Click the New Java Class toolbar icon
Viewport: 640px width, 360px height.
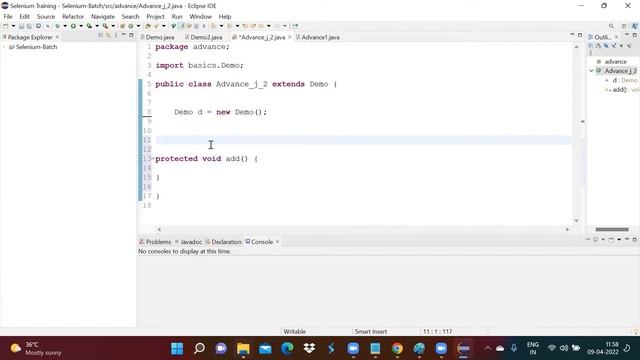131,26
